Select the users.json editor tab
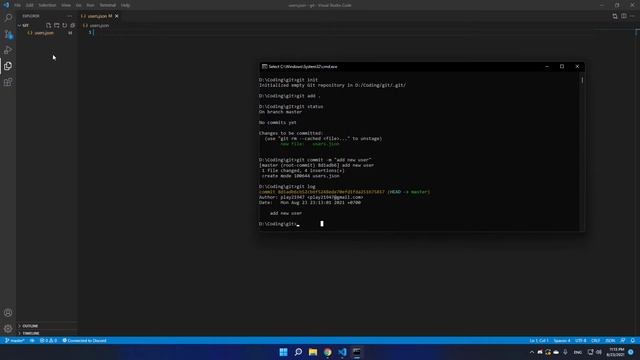This screenshot has width=640, height=360. [x=100, y=16]
